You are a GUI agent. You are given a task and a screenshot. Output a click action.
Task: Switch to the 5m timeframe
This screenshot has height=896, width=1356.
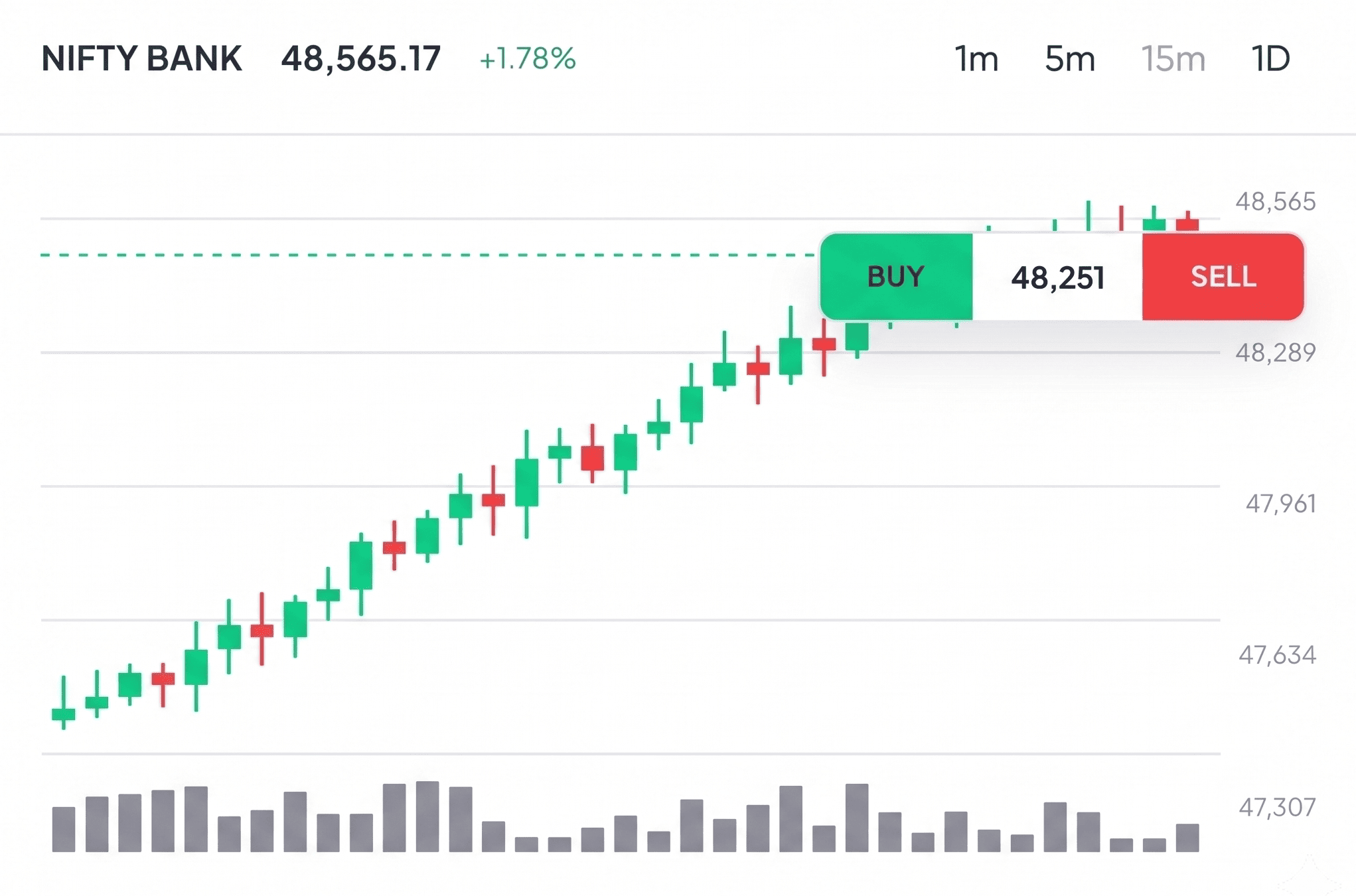click(x=1069, y=59)
